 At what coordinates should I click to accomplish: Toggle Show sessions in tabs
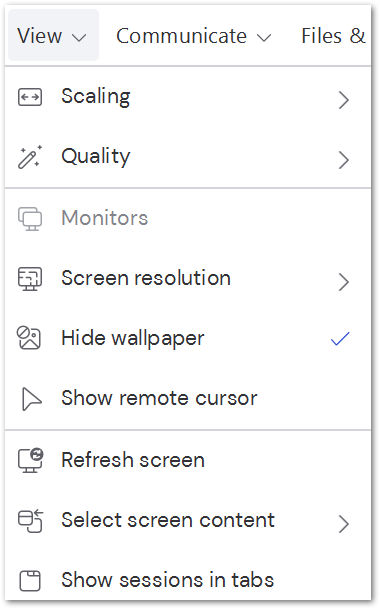(x=188, y=580)
